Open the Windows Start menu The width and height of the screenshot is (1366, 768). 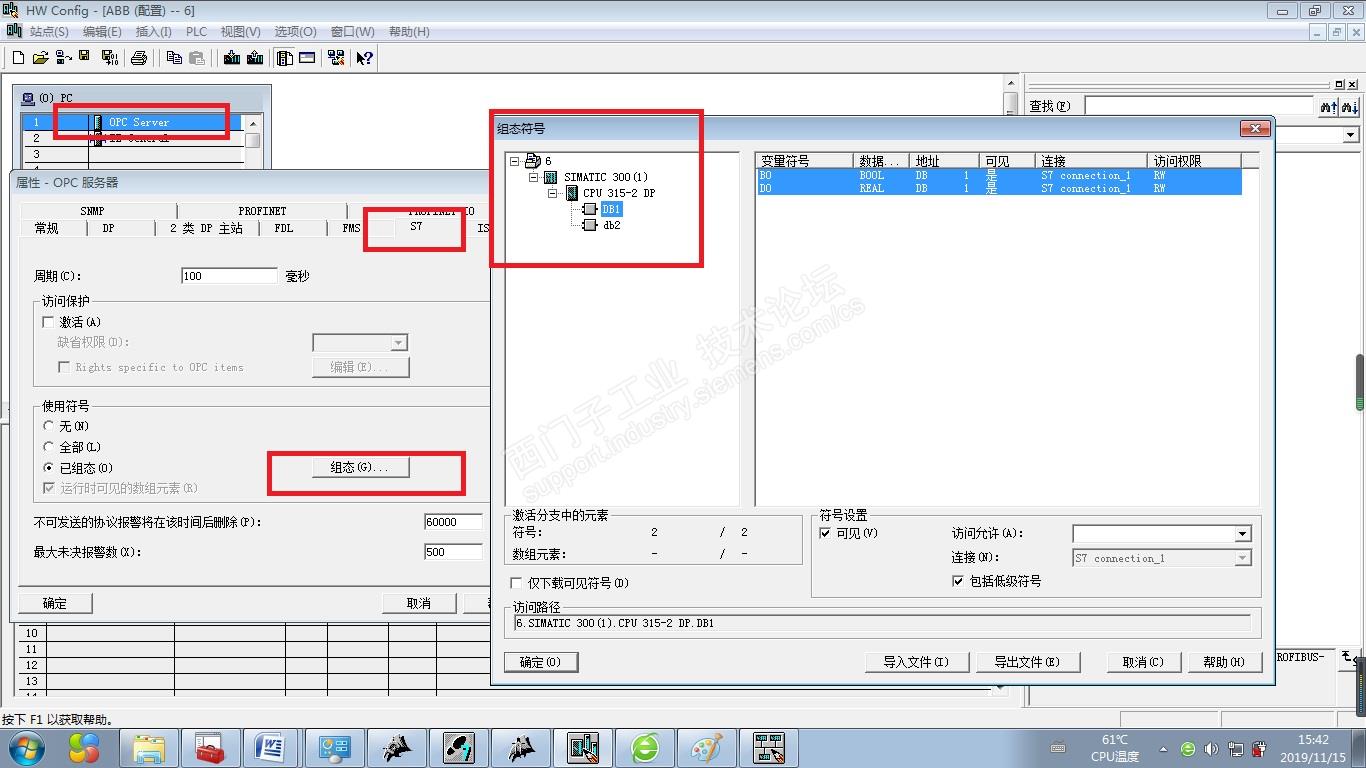(x=26, y=748)
